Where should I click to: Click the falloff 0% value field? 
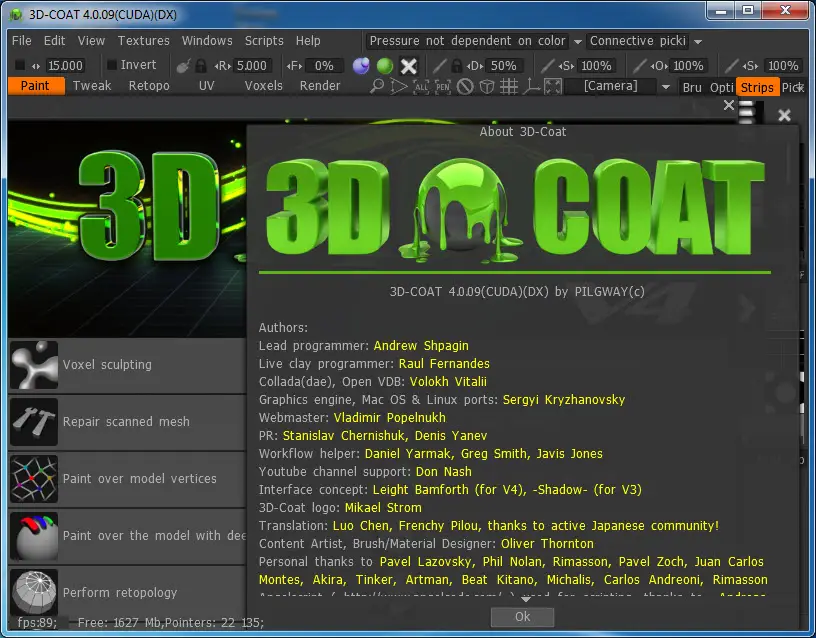[x=324, y=66]
